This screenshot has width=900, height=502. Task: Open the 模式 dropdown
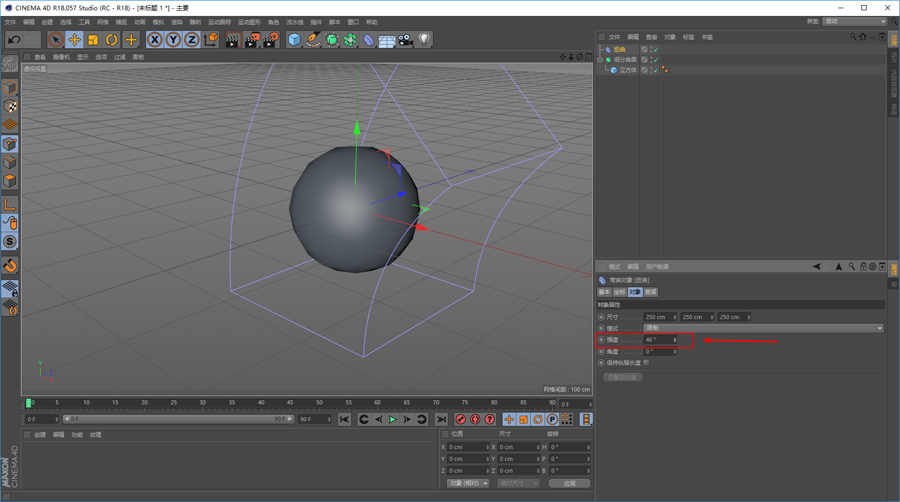763,328
